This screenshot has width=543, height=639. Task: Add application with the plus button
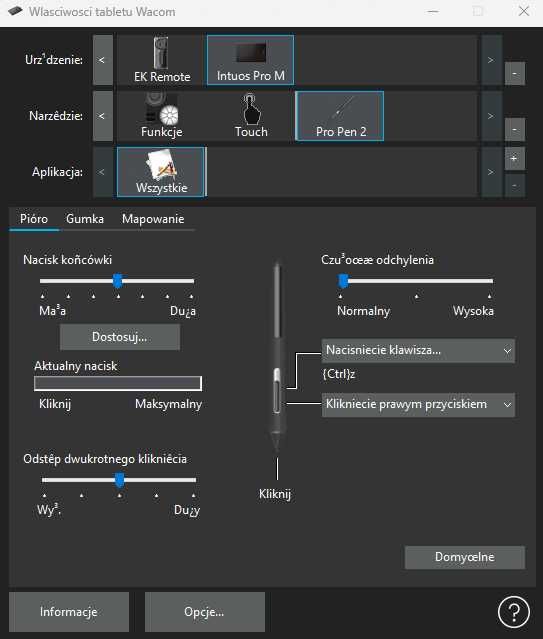point(514,159)
